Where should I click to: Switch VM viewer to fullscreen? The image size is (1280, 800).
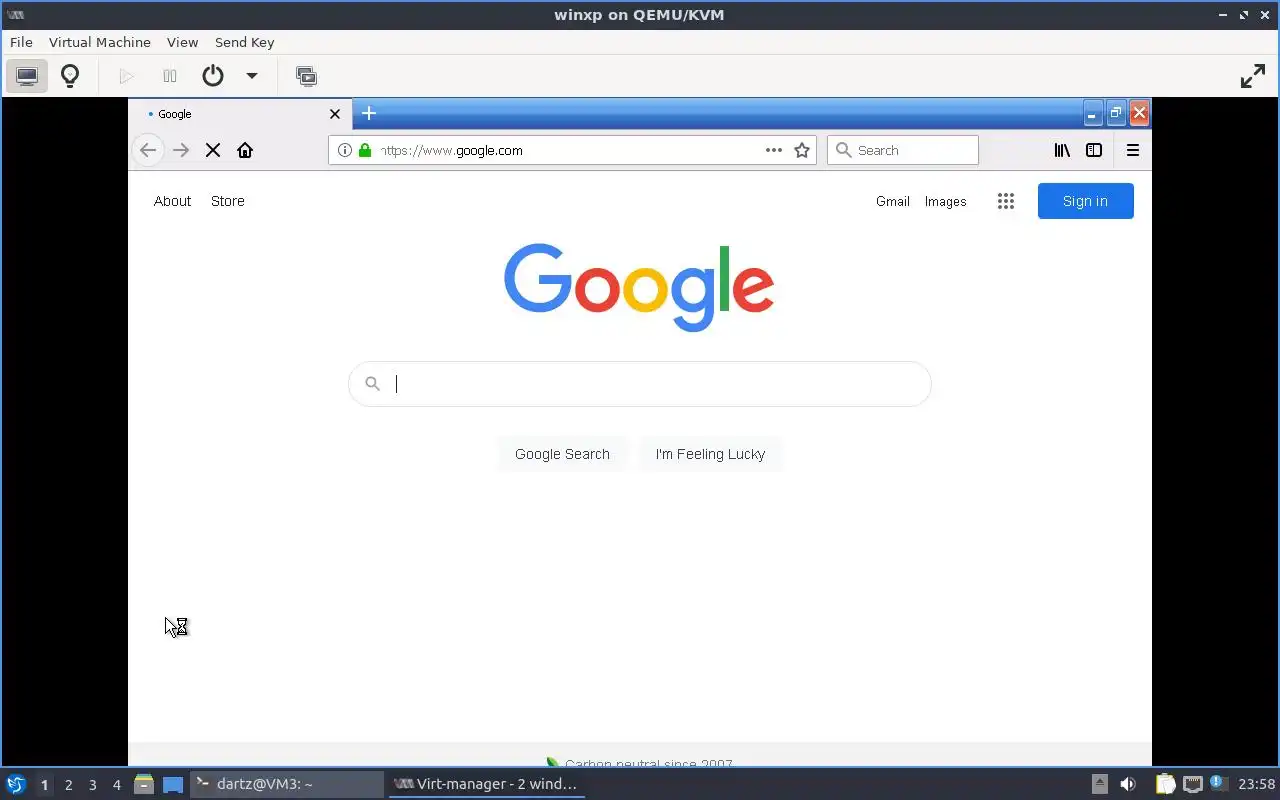tap(1253, 76)
